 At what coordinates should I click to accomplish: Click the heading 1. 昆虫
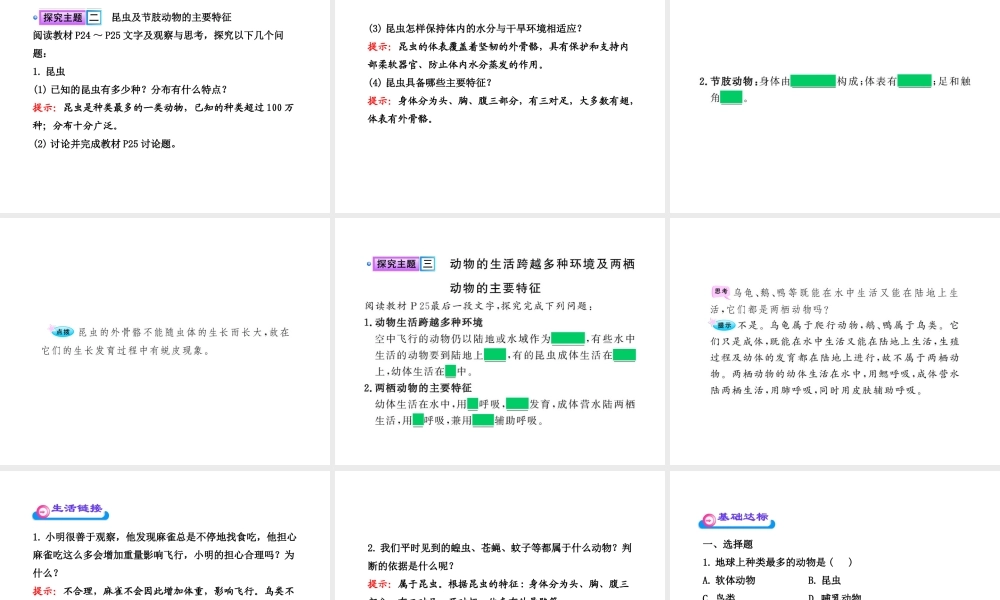[x=49, y=71]
